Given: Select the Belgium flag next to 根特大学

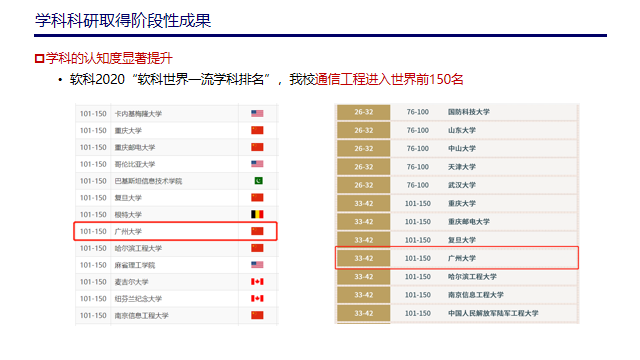Looking at the screenshot, I should (x=257, y=214).
